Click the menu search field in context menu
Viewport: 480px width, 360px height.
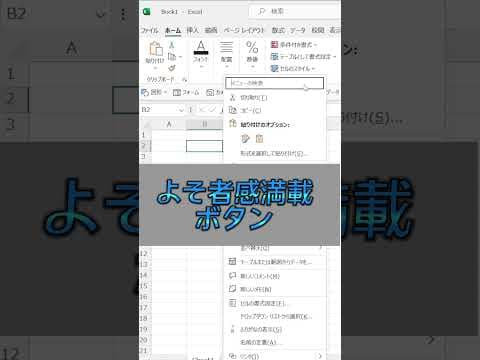[x=274, y=83]
